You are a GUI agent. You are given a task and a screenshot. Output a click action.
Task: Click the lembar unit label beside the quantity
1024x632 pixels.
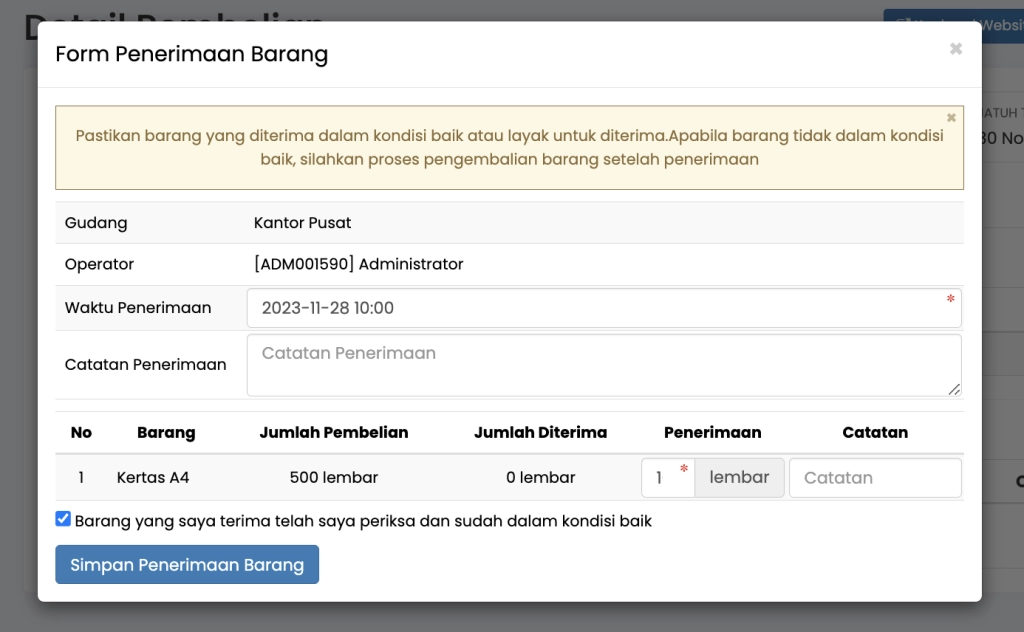pos(738,477)
